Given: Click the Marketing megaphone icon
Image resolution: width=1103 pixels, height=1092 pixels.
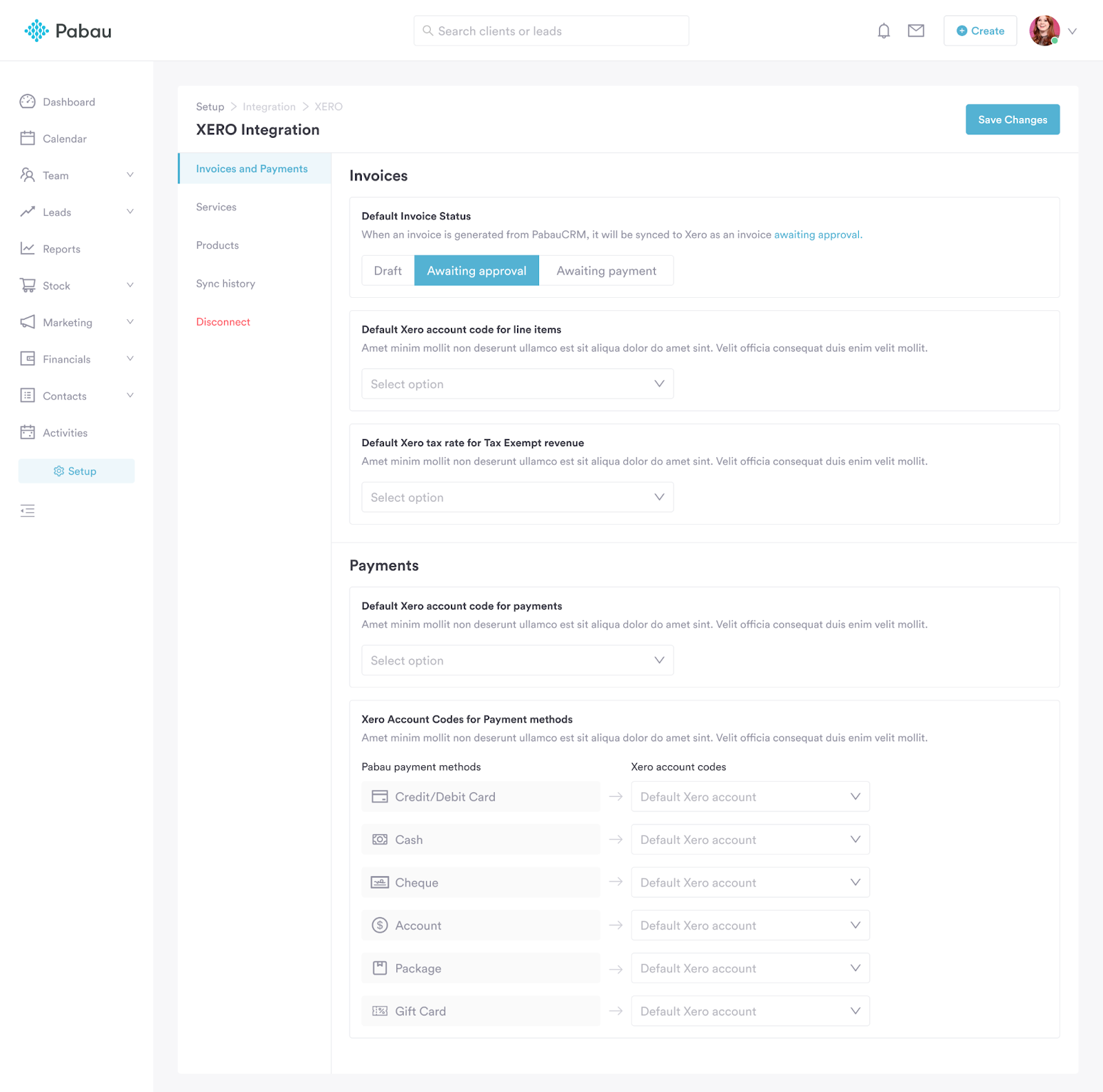Looking at the screenshot, I should [28, 322].
